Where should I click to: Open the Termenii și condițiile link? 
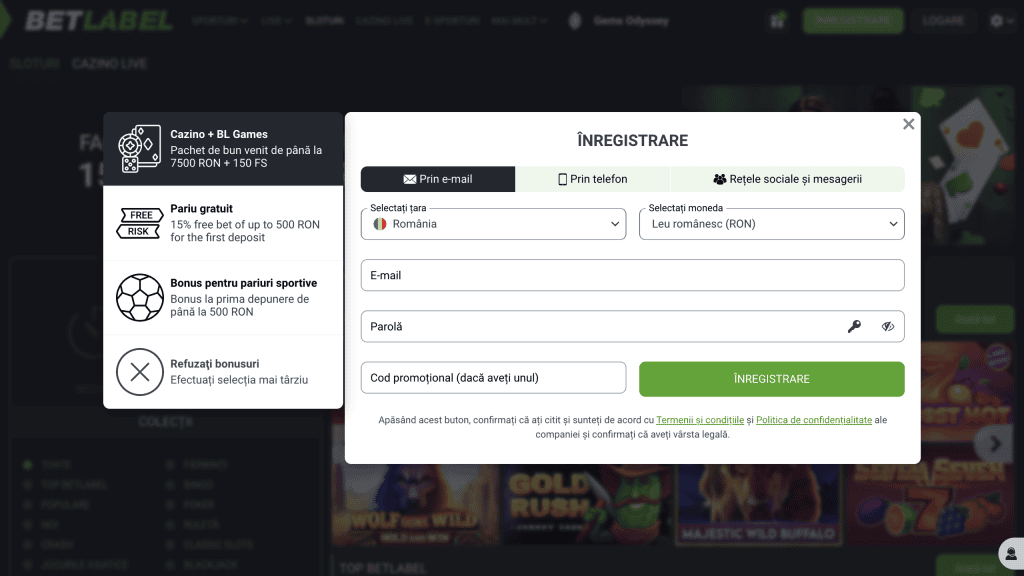pos(700,420)
